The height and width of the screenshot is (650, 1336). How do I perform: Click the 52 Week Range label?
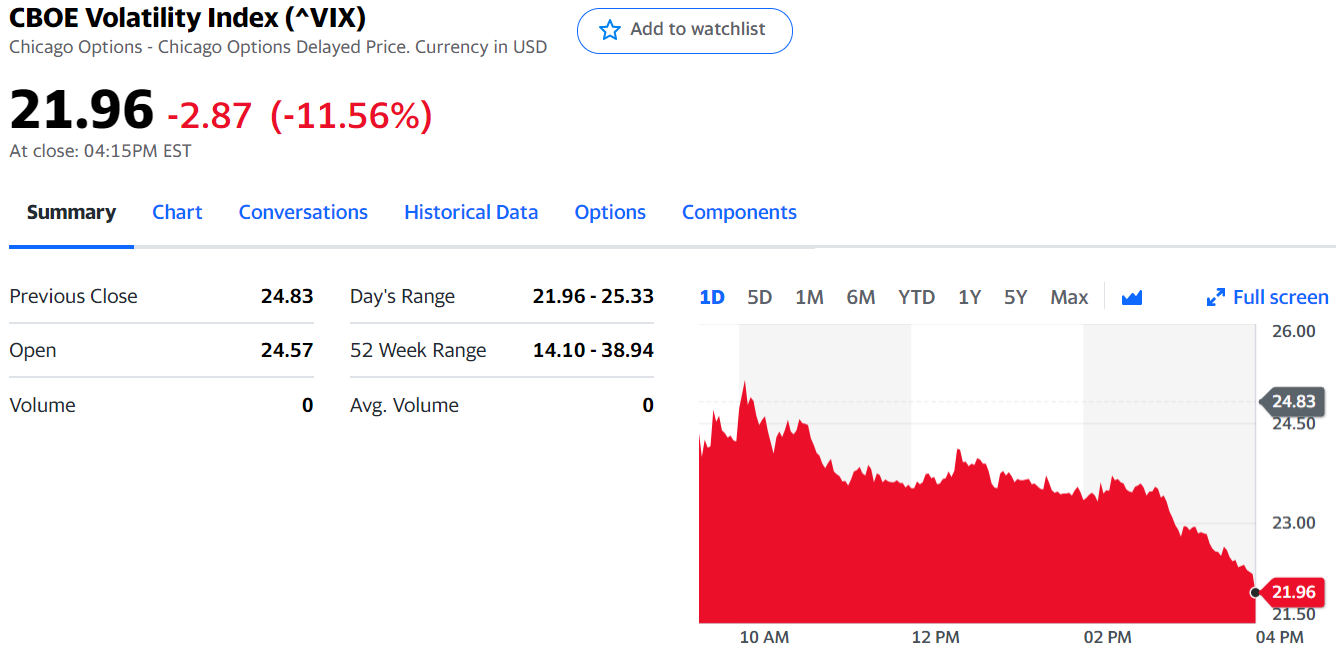click(x=418, y=350)
